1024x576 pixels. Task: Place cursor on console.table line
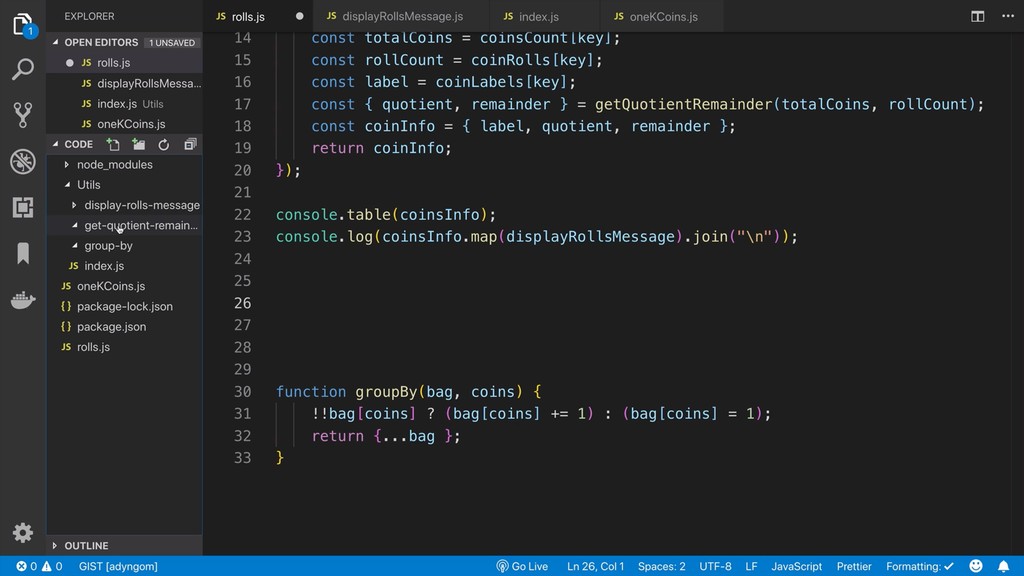(x=385, y=214)
